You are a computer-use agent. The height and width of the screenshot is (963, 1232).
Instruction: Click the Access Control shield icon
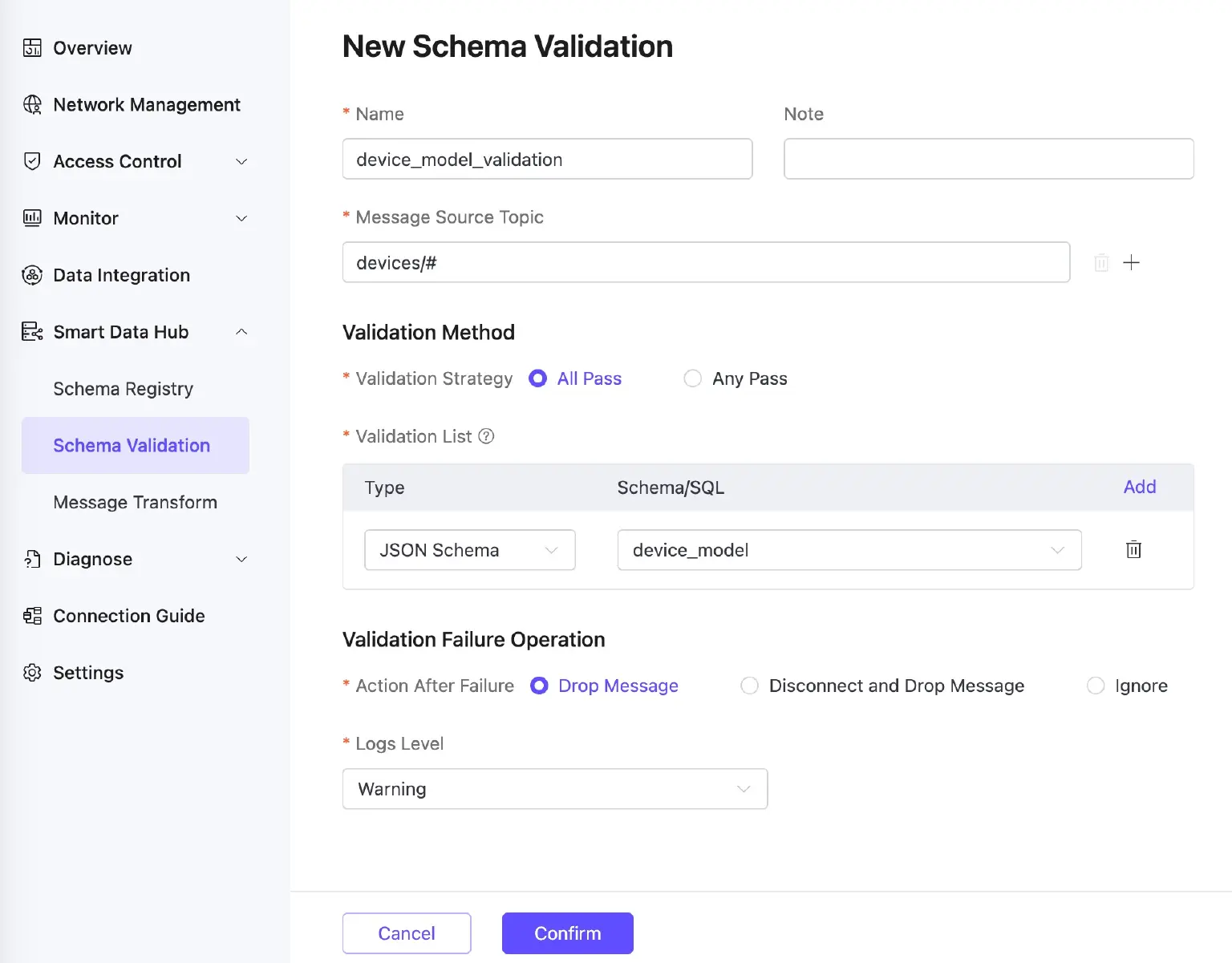(32, 161)
